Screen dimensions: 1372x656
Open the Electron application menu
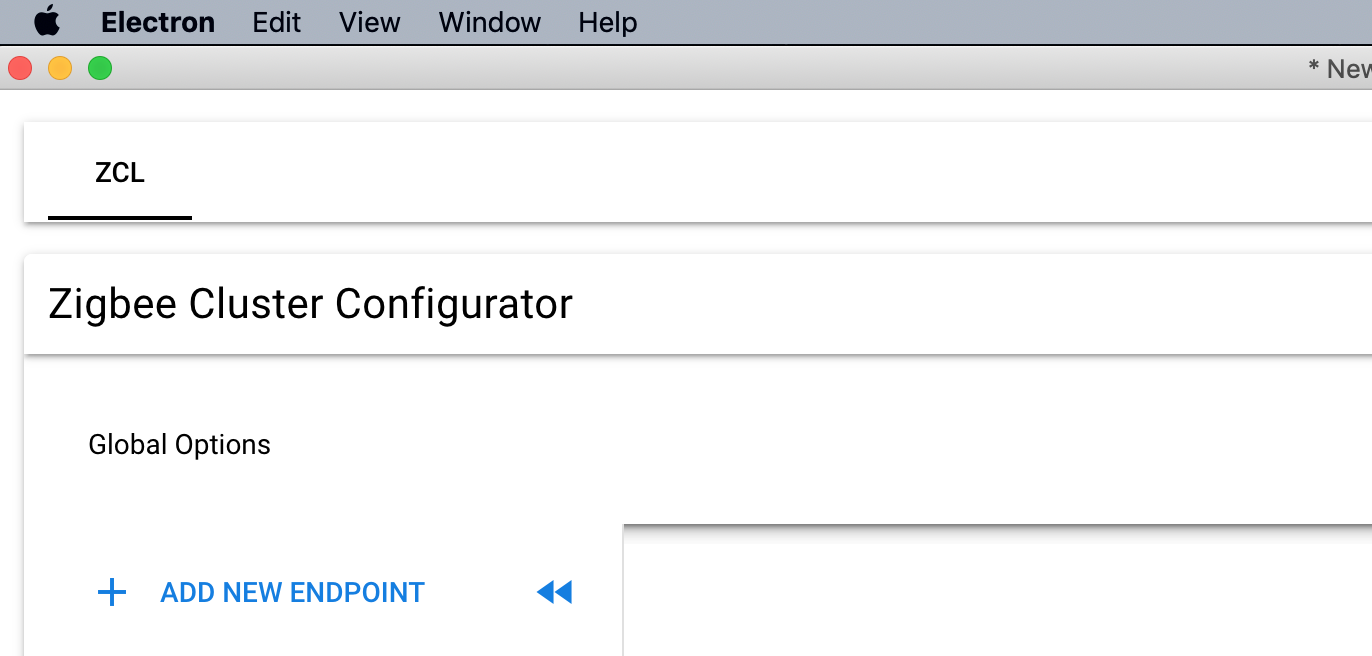157,22
